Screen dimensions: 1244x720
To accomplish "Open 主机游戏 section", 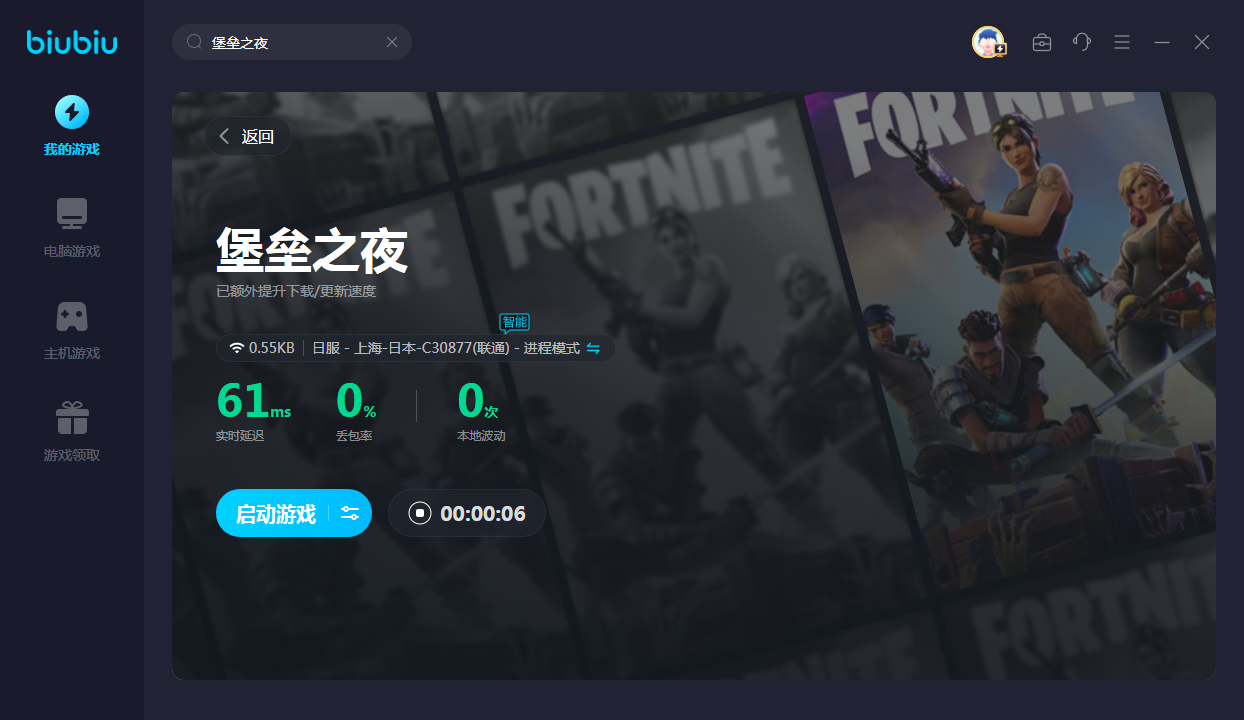I will point(71,330).
